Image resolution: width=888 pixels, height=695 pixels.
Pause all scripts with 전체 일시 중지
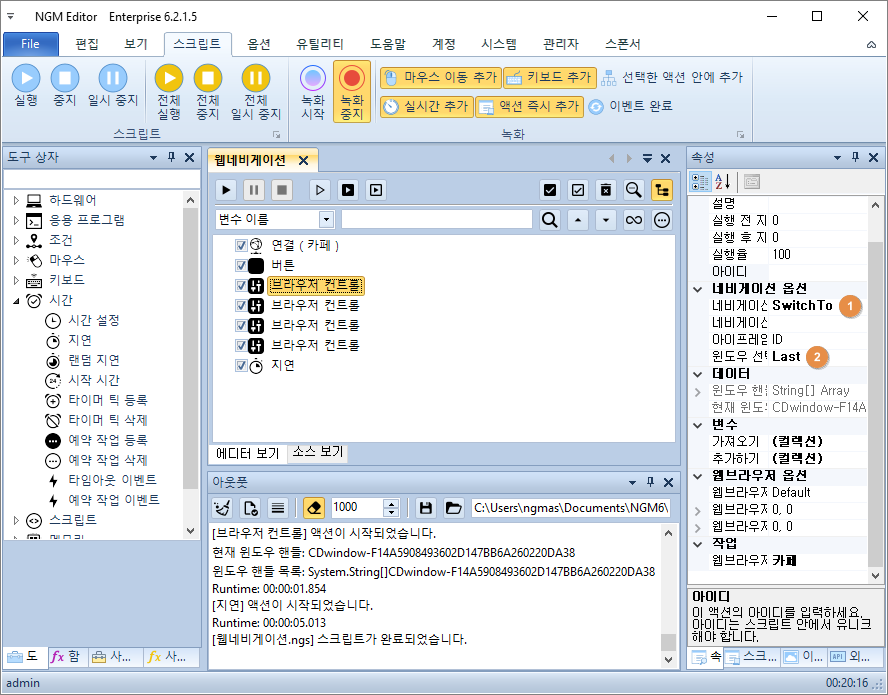tap(255, 92)
